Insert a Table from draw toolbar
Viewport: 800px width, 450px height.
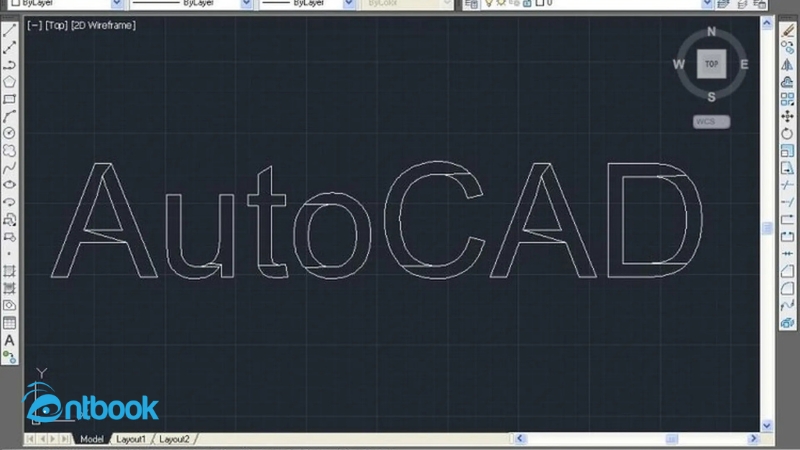click(9, 322)
